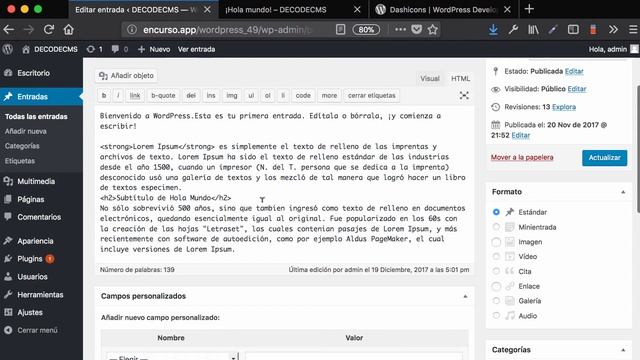Open the downloads arrow icon
The image size is (640, 360).
coord(493,29)
